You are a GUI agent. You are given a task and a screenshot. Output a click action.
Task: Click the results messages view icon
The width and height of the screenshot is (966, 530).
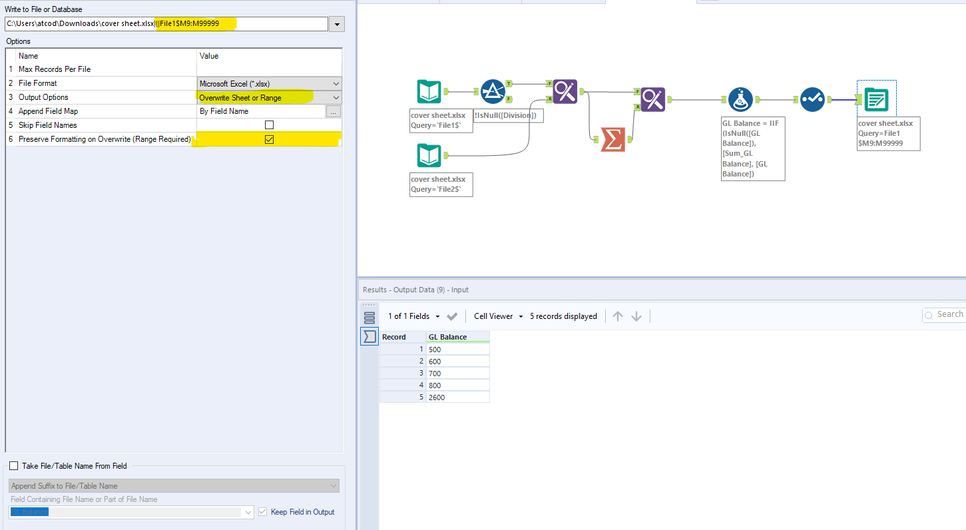pyautogui.click(x=369, y=318)
